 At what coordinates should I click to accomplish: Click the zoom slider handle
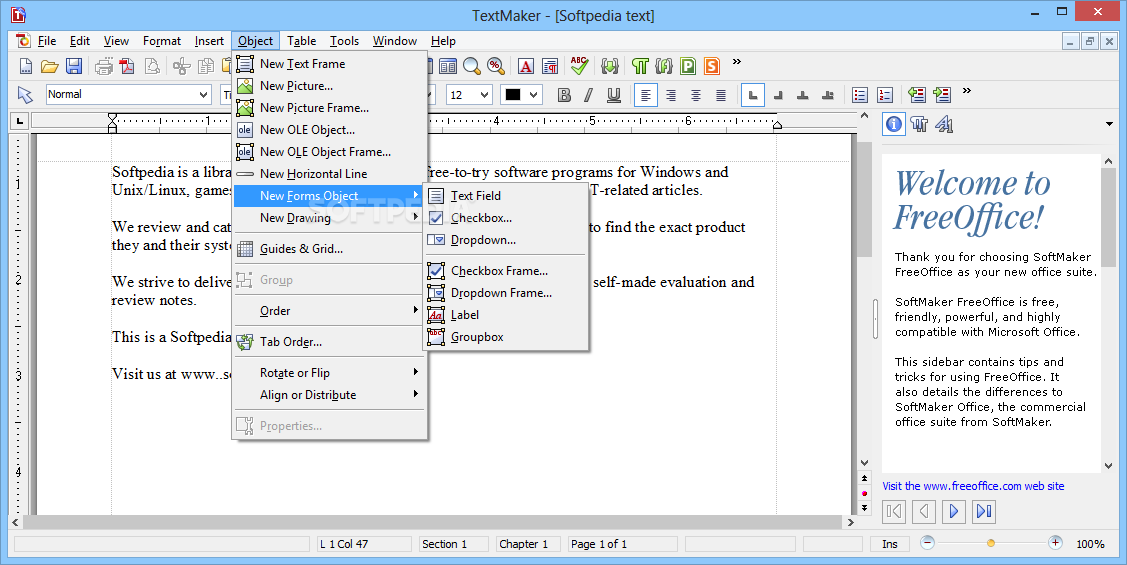click(x=991, y=543)
